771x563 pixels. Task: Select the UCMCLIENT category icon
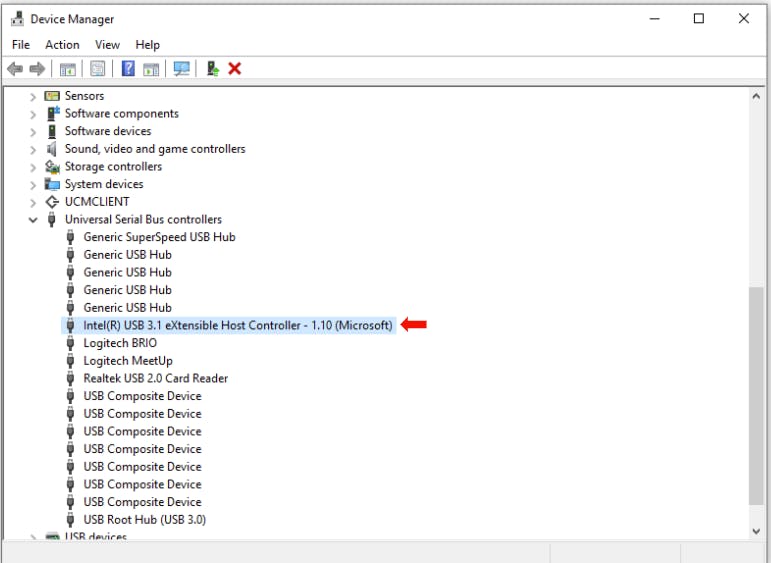coord(52,202)
